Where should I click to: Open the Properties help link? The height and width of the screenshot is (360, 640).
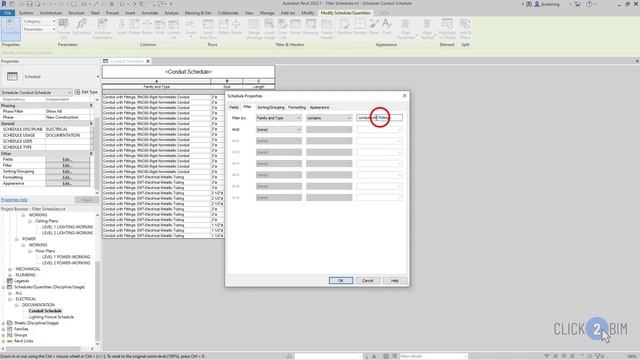(x=14, y=200)
